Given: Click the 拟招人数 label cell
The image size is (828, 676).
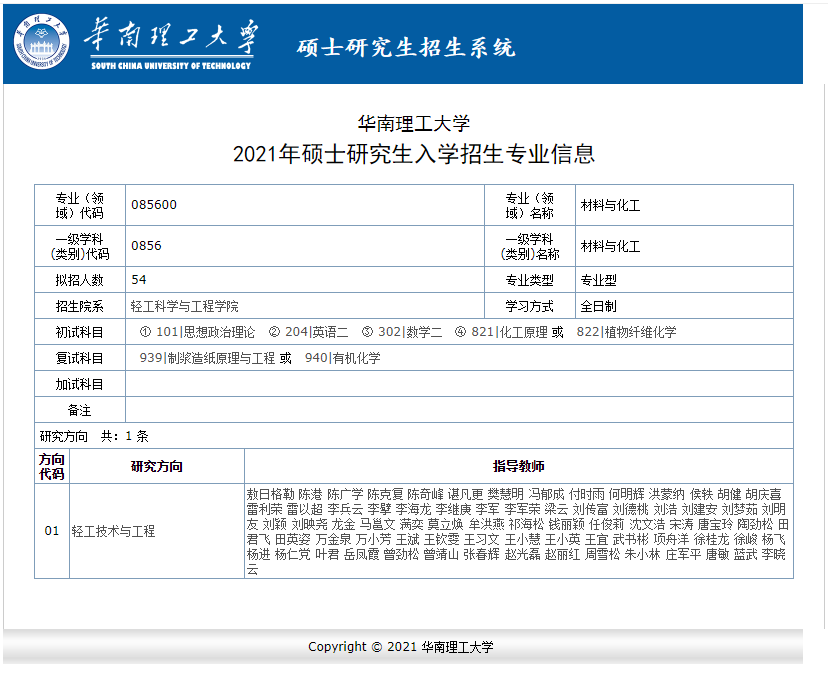Looking at the screenshot, I should click(80, 279).
